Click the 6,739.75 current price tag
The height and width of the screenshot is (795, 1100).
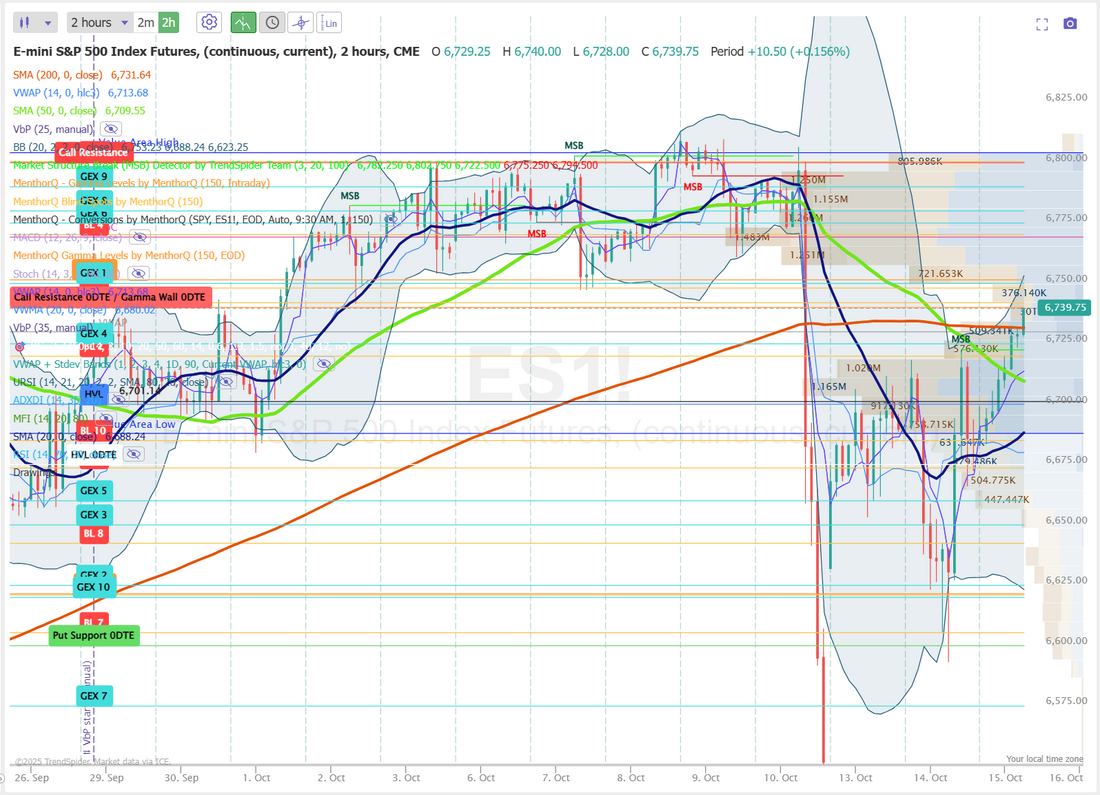tap(1064, 308)
